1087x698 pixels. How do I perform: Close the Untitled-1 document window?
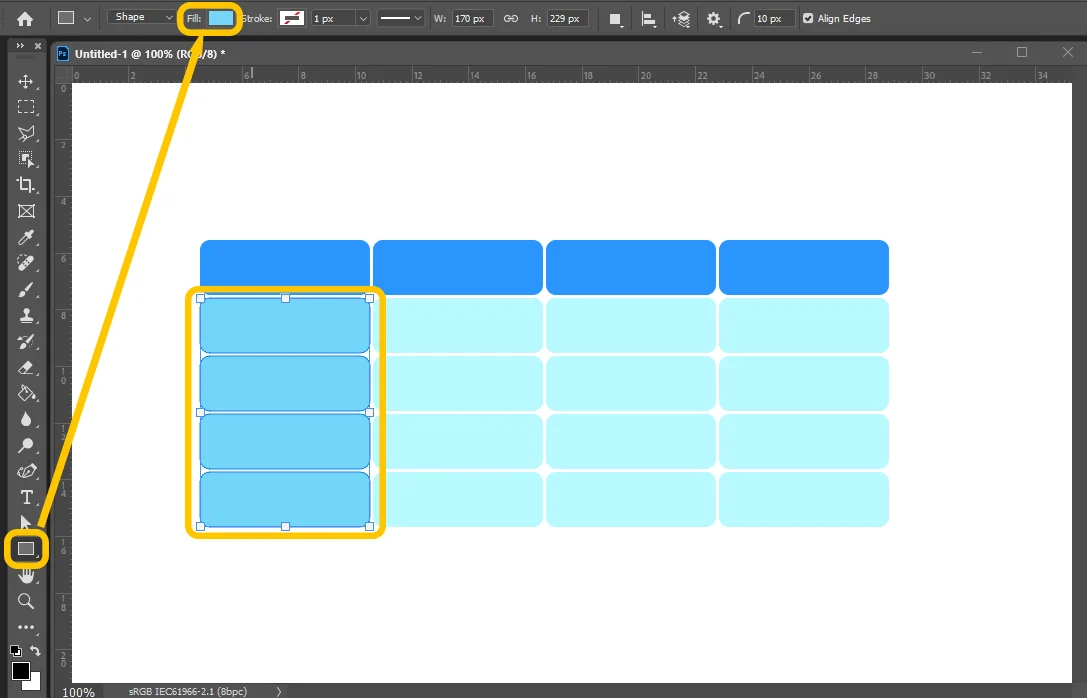pyautogui.click(x=1068, y=52)
